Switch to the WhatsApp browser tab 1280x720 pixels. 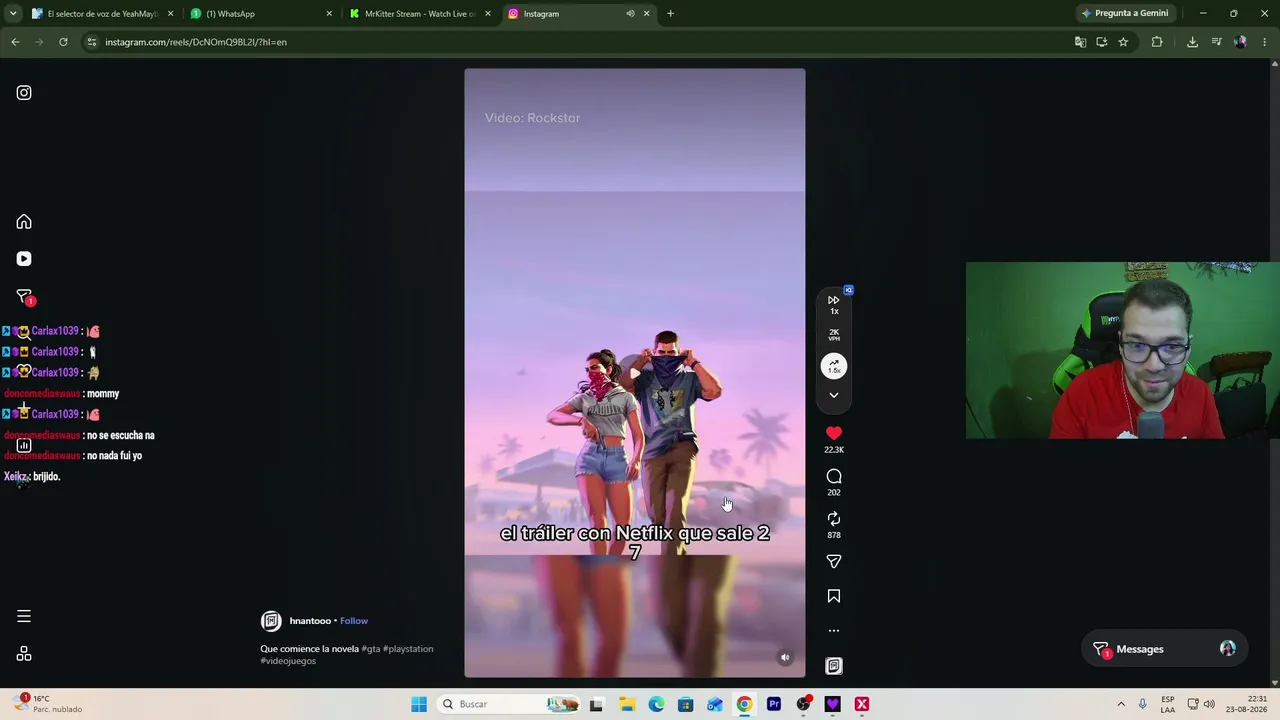(262, 14)
